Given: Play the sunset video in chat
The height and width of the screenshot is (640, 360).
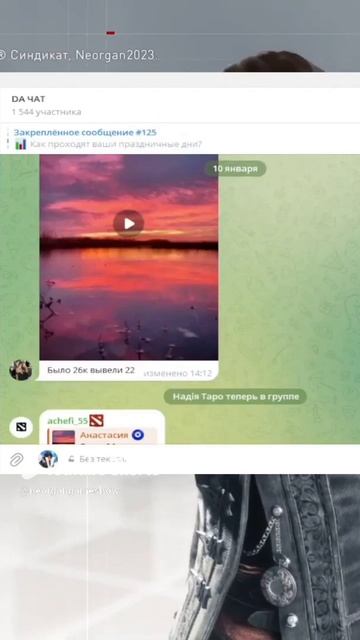Looking at the screenshot, I should click(129, 224).
